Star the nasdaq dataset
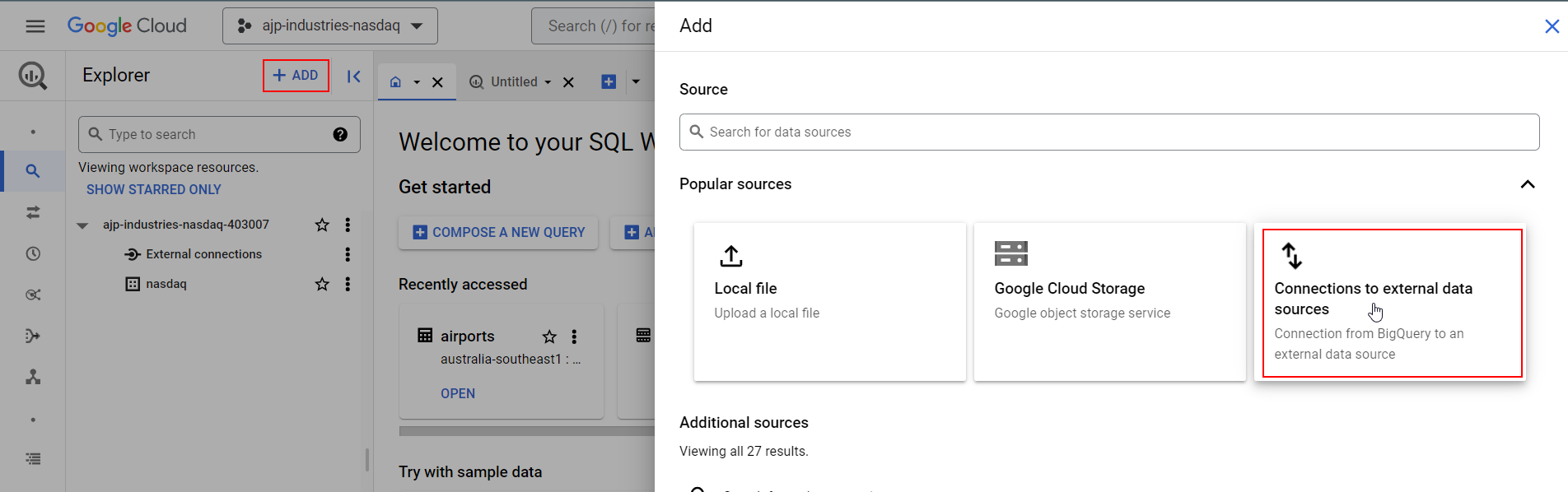Viewport: 1568px width, 492px height. pyautogui.click(x=322, y=284)
